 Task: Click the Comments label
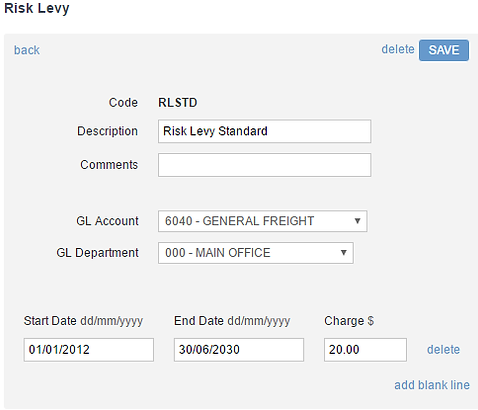coord(109,165)
